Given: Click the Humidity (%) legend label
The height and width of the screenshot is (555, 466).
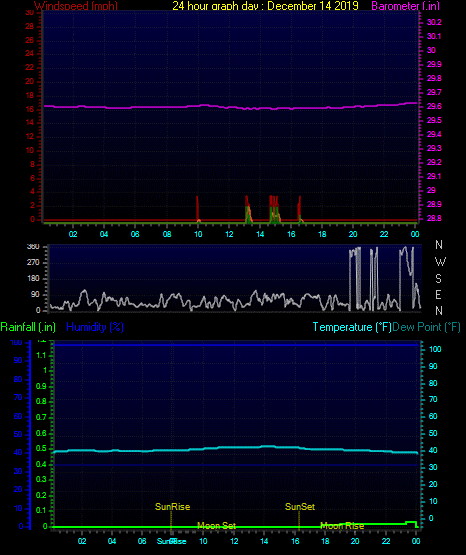Looking at the screenshot, I should click(x=95, y=327).
